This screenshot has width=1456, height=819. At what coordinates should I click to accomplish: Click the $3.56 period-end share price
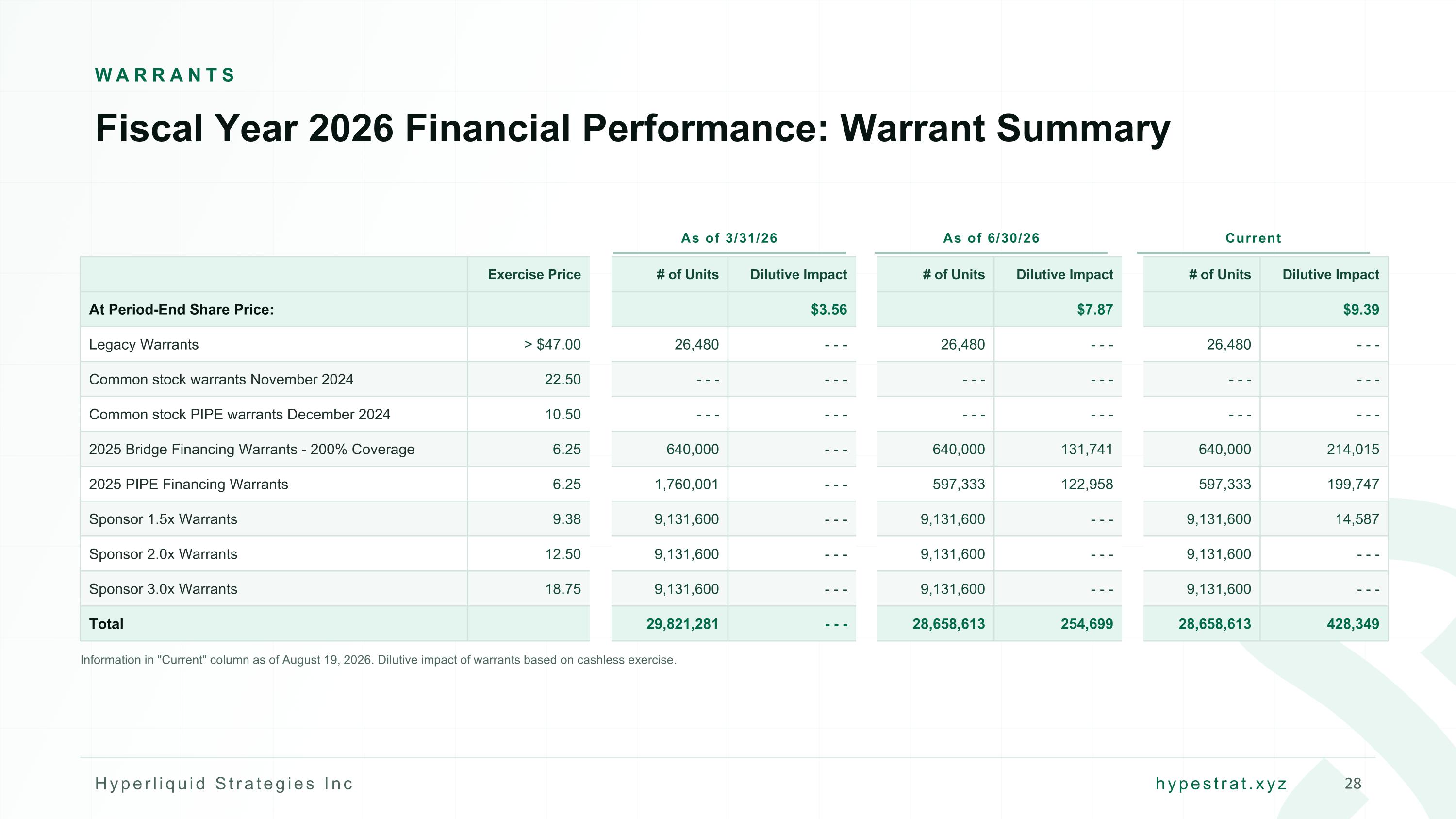coord(828,310)
